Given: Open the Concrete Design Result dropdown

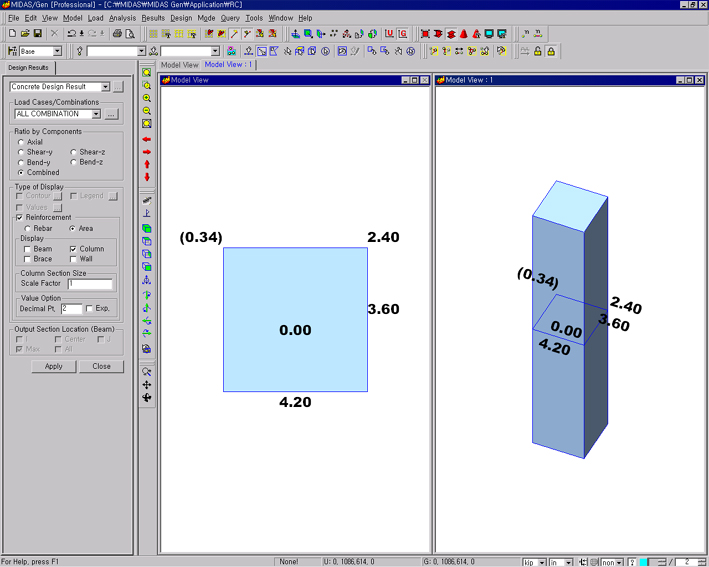Looking at the screenshot, I should coord(105,87).
